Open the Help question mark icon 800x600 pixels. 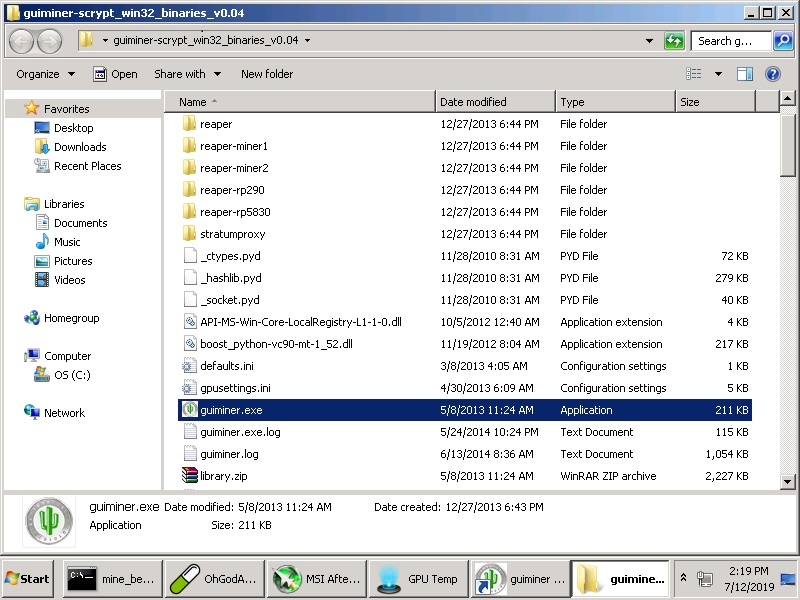(x=773, y=74)
